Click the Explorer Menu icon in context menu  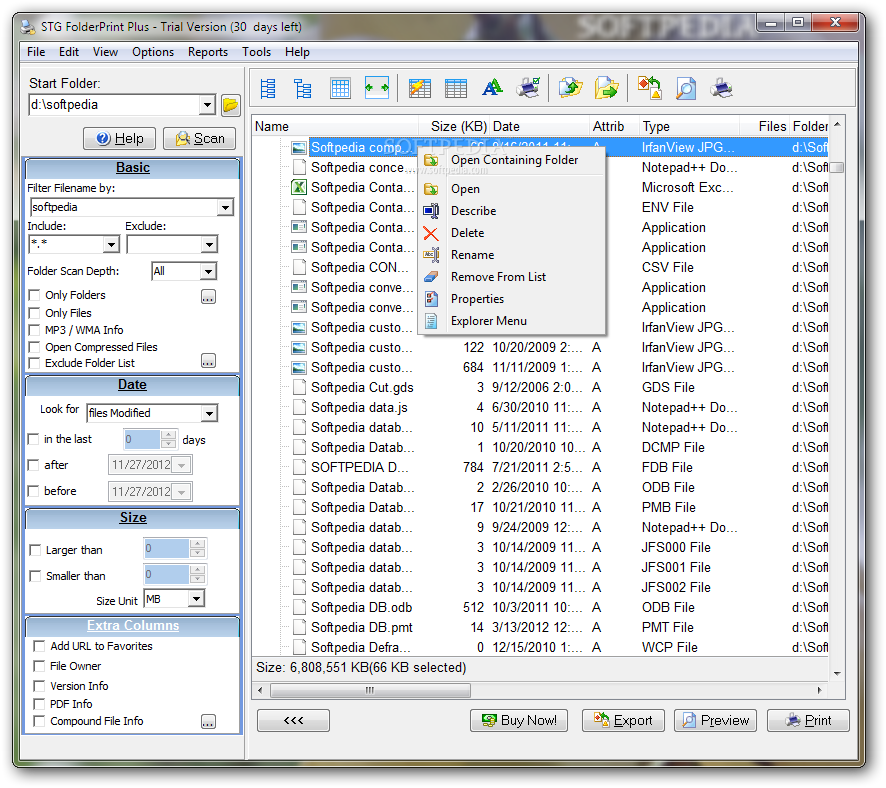pos(431,321)
